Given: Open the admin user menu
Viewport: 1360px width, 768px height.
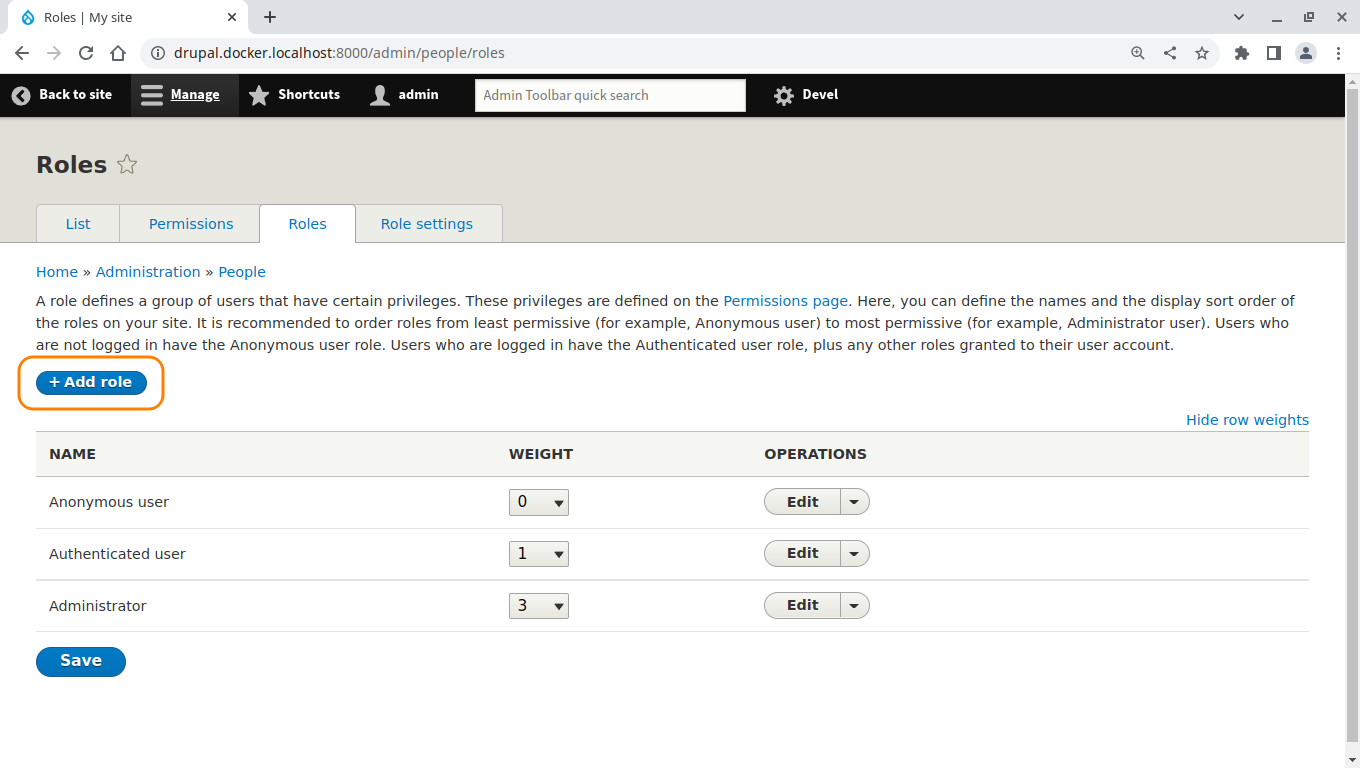Looking at the screenshot, I should pos(405,95).
